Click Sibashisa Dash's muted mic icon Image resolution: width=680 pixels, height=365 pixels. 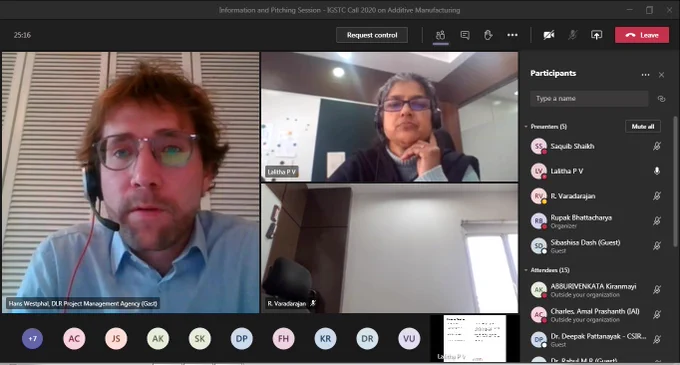657,246
